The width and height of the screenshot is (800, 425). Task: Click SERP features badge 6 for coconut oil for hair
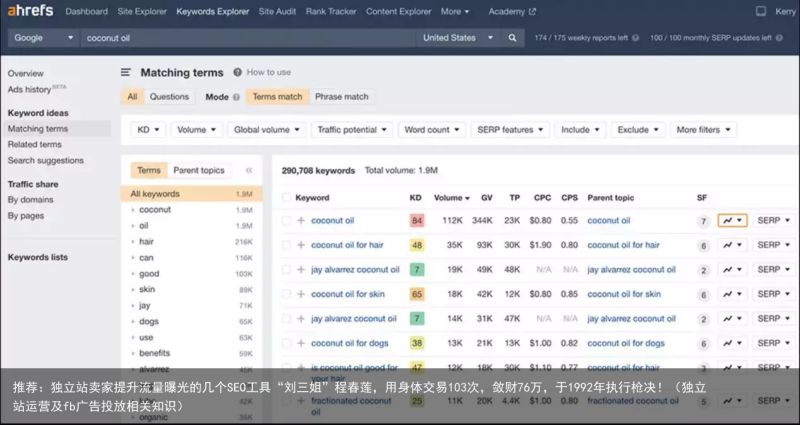point(704,246)
